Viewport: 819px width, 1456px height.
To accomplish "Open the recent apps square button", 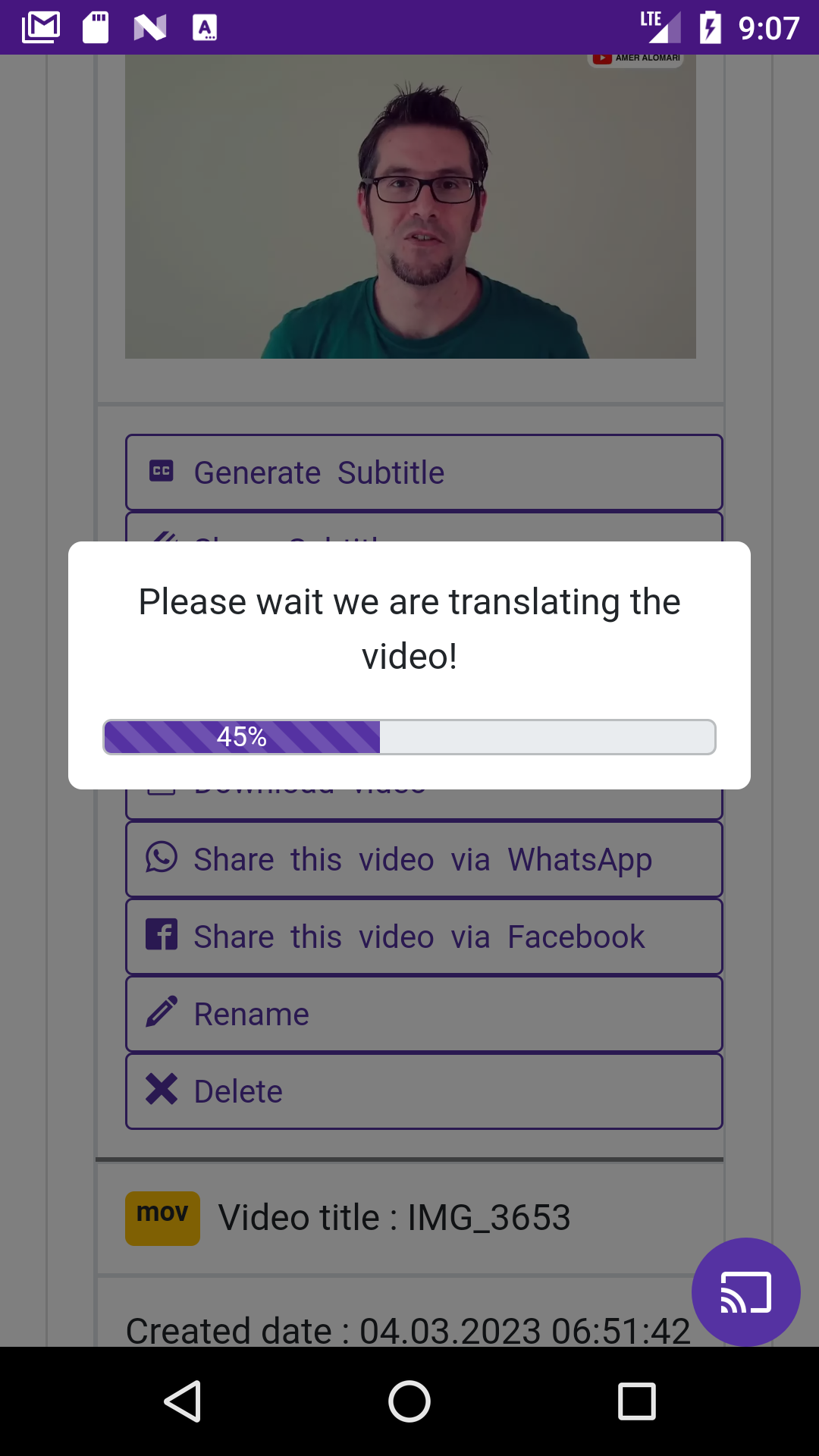I will 637,1401.
